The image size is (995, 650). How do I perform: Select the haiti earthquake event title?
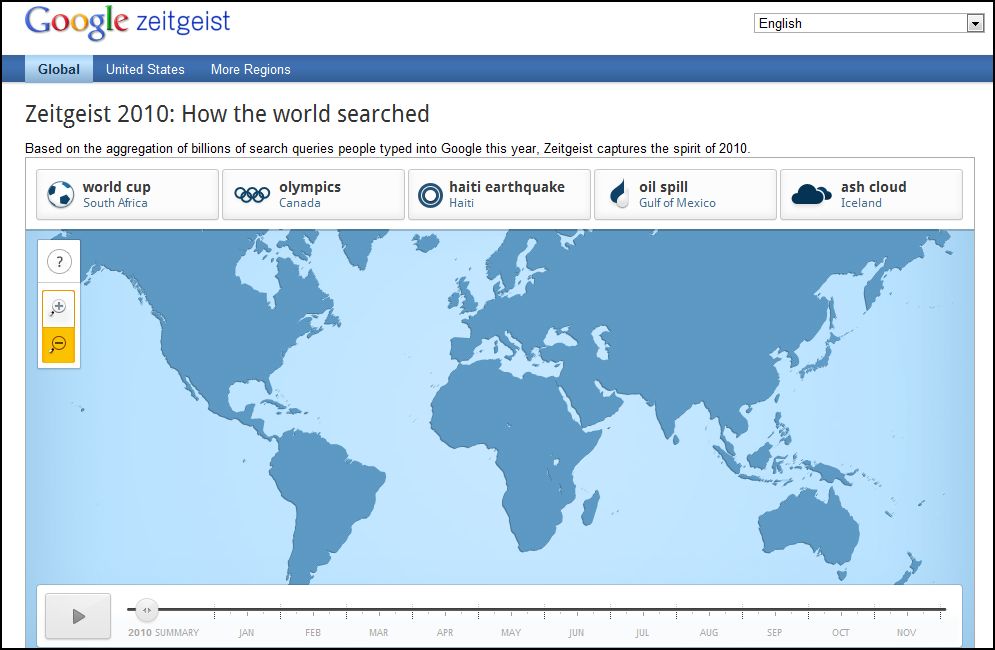(x=506, y=187)
